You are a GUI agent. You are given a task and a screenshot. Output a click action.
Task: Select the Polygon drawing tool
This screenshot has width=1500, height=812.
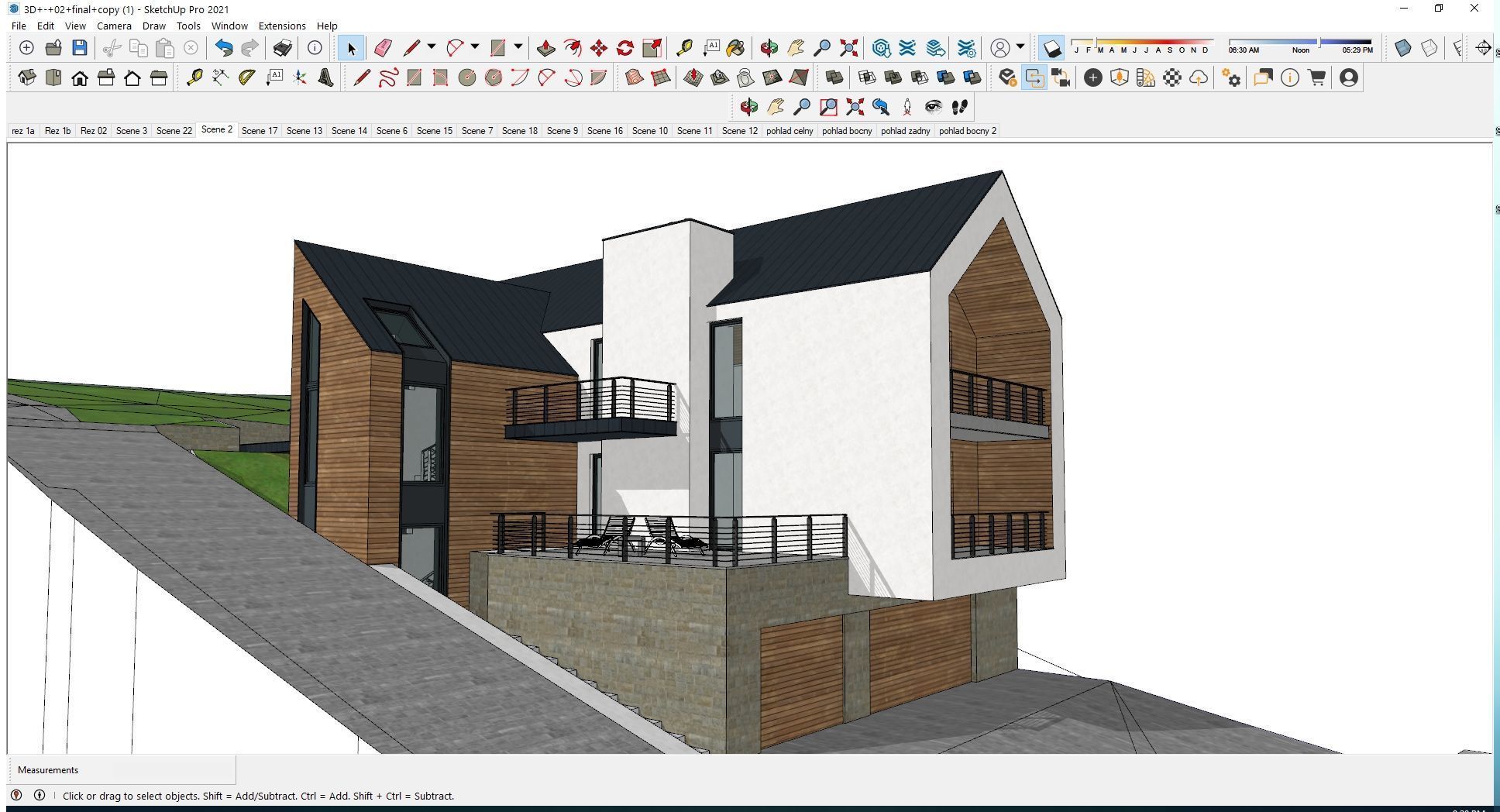493,77
